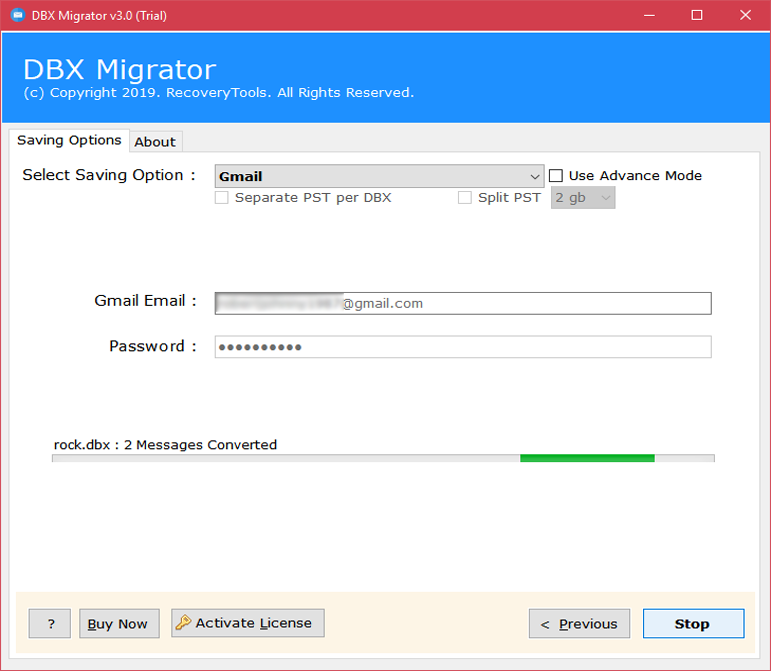Open the 2 gb split size dropdown
This screenshot has height=671, width=771.
pos(583,198)
